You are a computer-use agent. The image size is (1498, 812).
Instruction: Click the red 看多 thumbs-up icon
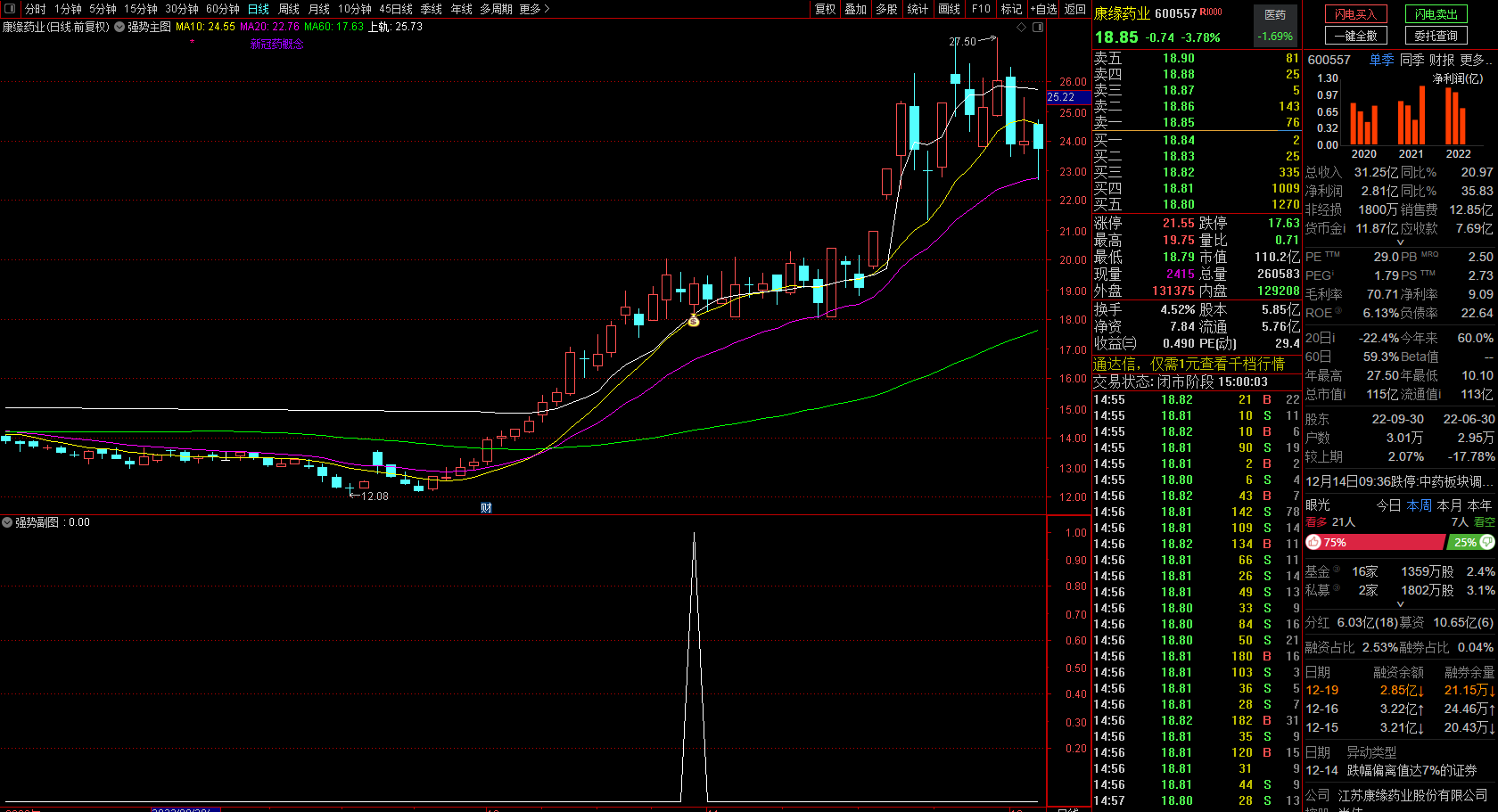[x=1313, y=542]
